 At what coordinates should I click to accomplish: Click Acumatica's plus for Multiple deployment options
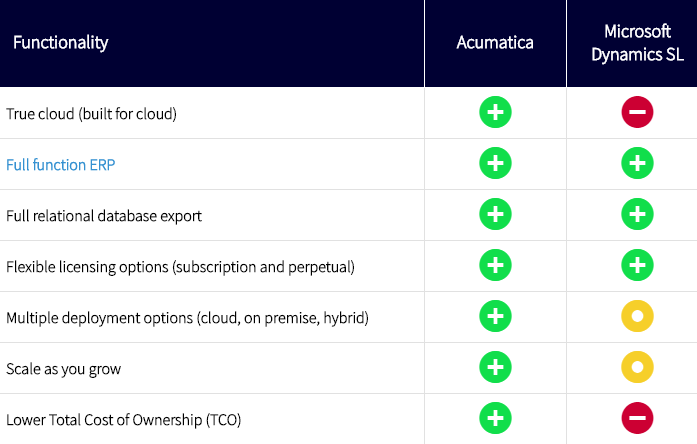495,316
